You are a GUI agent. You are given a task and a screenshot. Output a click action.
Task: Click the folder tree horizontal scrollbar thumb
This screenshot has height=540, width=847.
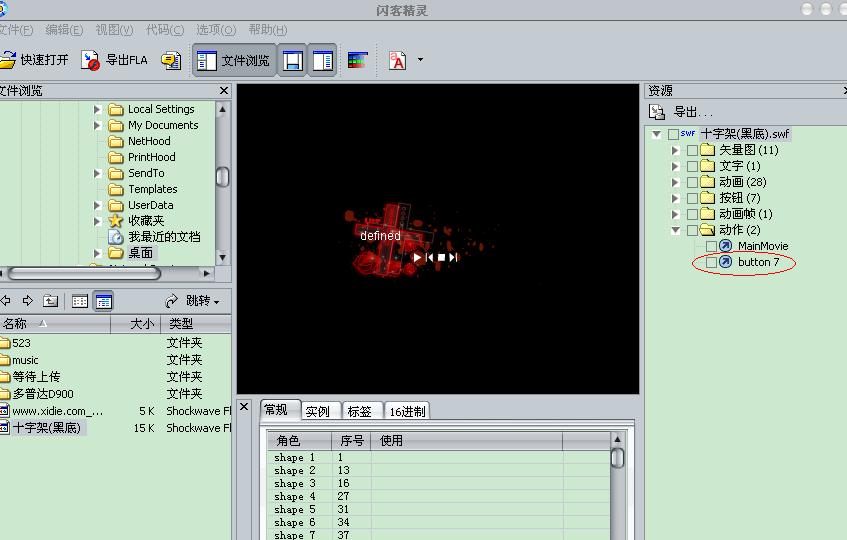84,273
